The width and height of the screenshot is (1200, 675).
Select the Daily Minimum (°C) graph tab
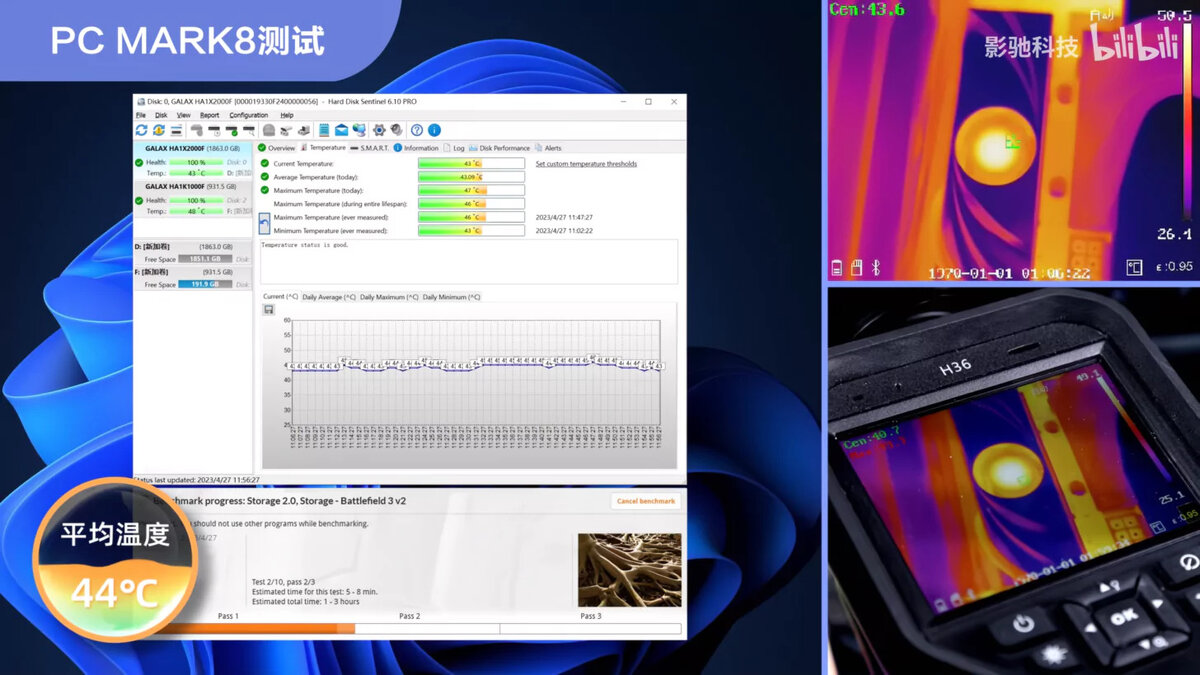pyautogui.click(x=451, y=297)
